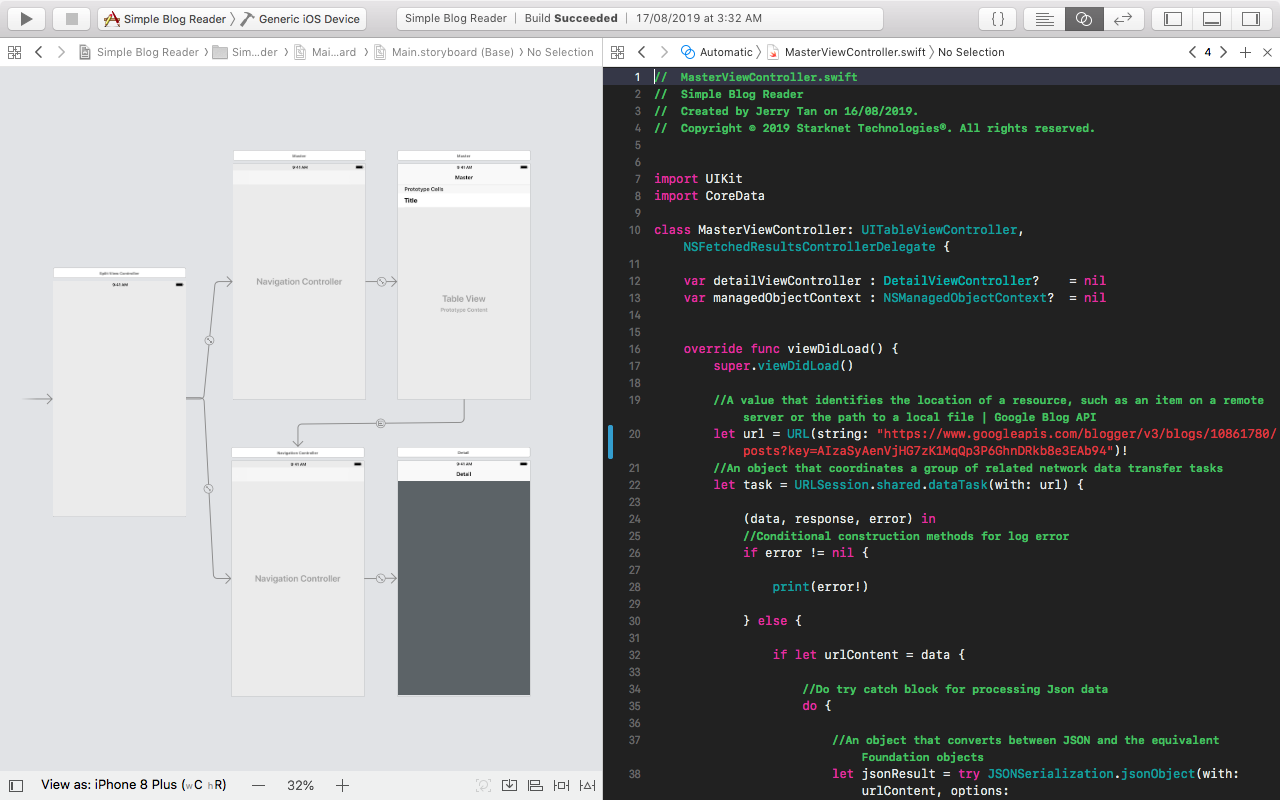
Task: Open View as: iPhone 8 Plus device bar
Action: pyautogui.click(x=133, y=785)
